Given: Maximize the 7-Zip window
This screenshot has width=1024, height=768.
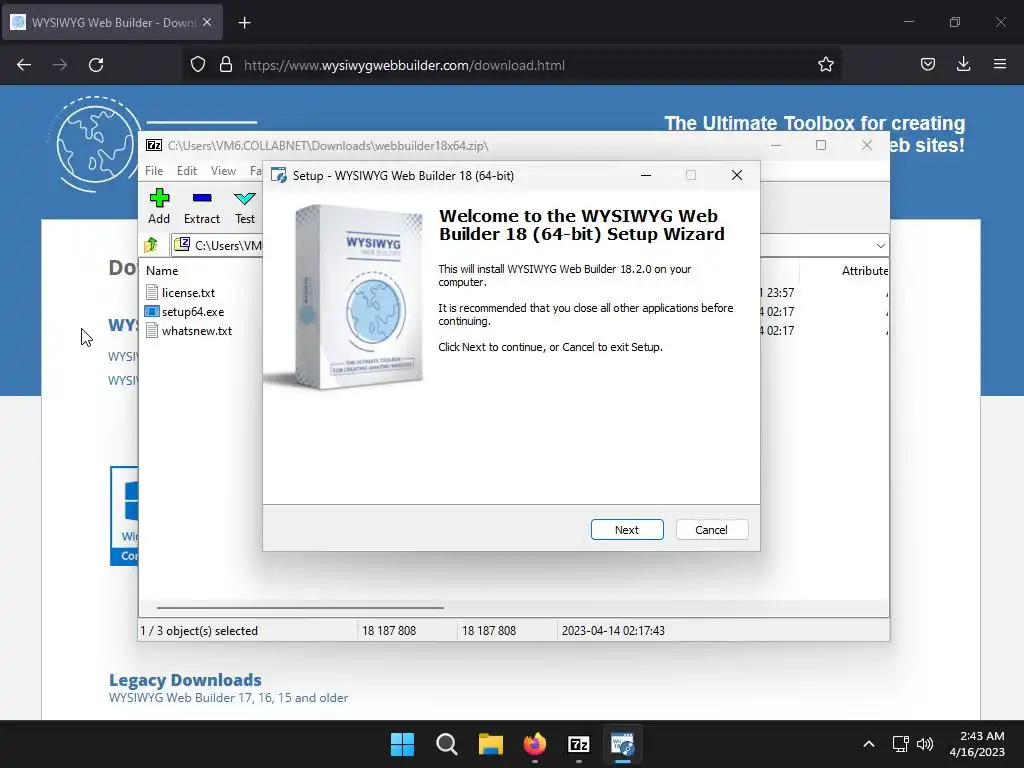Looking at the screenshot, I should coord(821,145).
